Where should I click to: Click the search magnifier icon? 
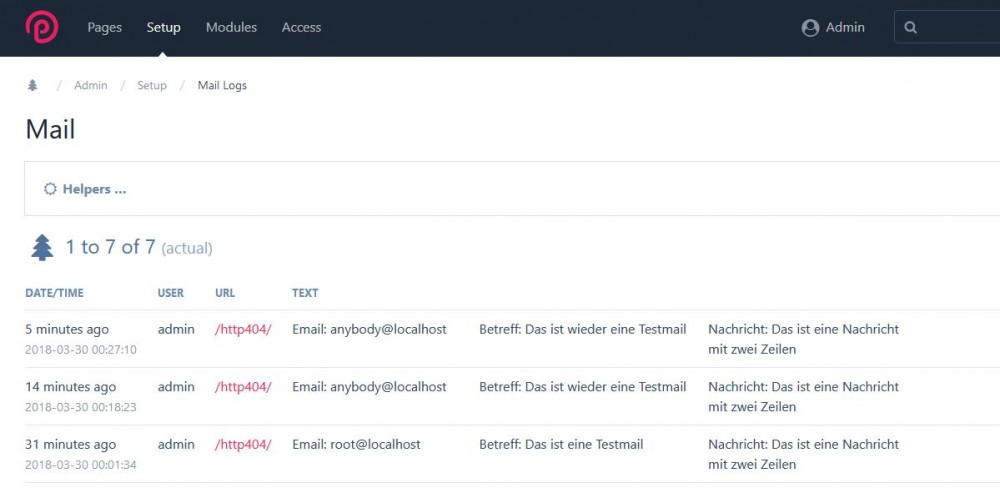pos(910,28)
